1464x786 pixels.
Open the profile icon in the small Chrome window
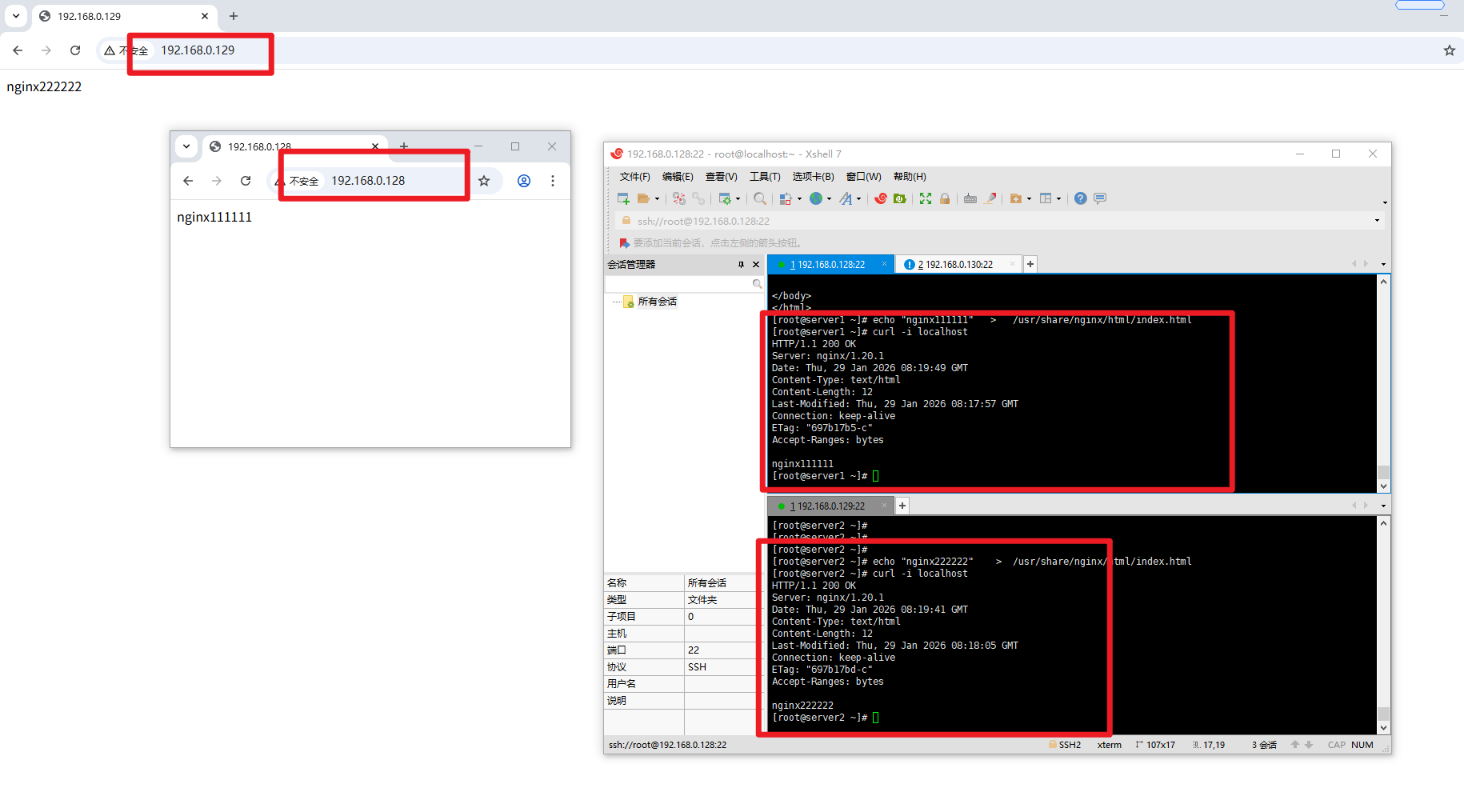click(523, 181)
